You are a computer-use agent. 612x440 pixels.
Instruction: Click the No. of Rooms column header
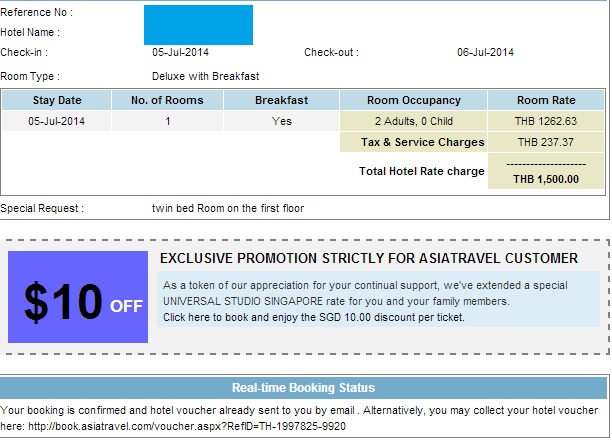(167, 100)
